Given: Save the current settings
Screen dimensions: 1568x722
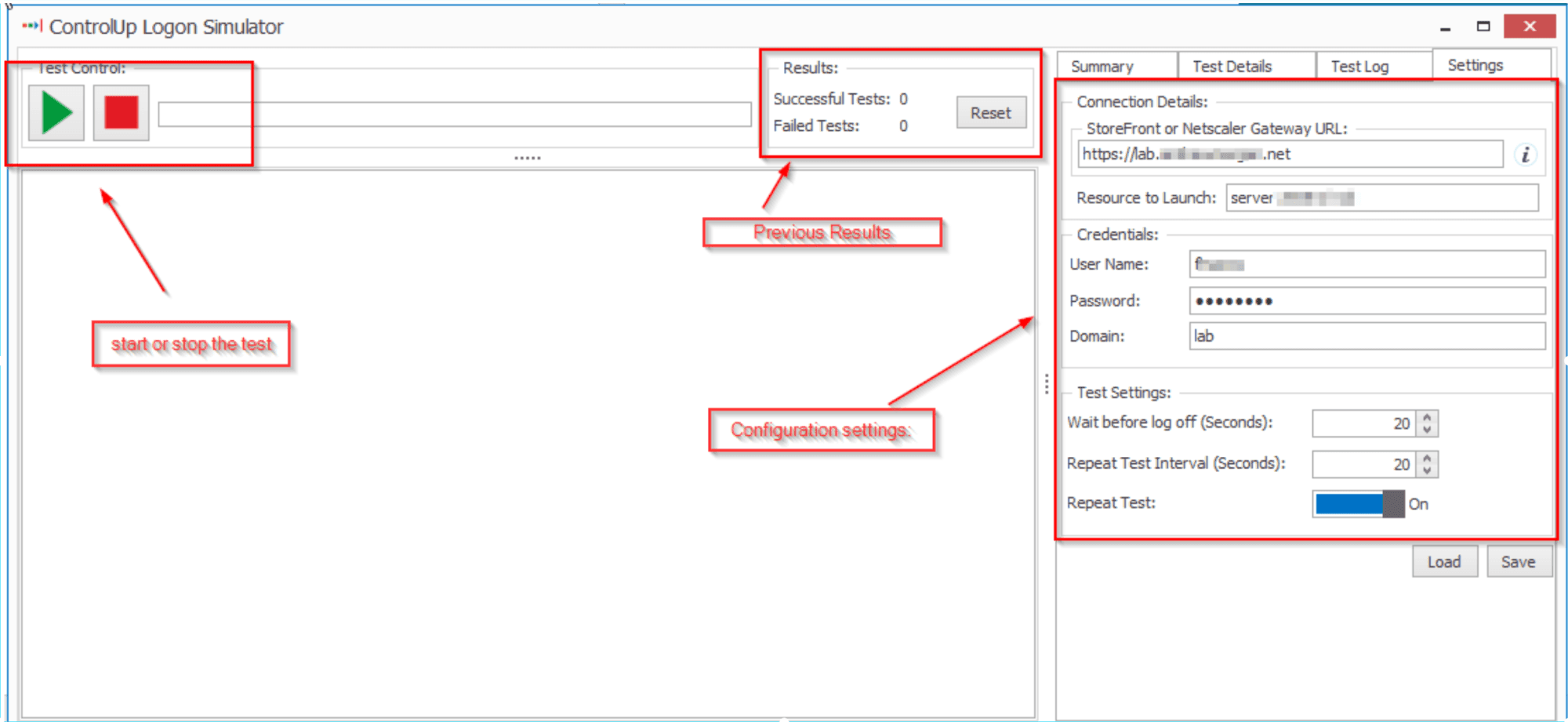Looking at the screenshot, I should point(1519,561).
